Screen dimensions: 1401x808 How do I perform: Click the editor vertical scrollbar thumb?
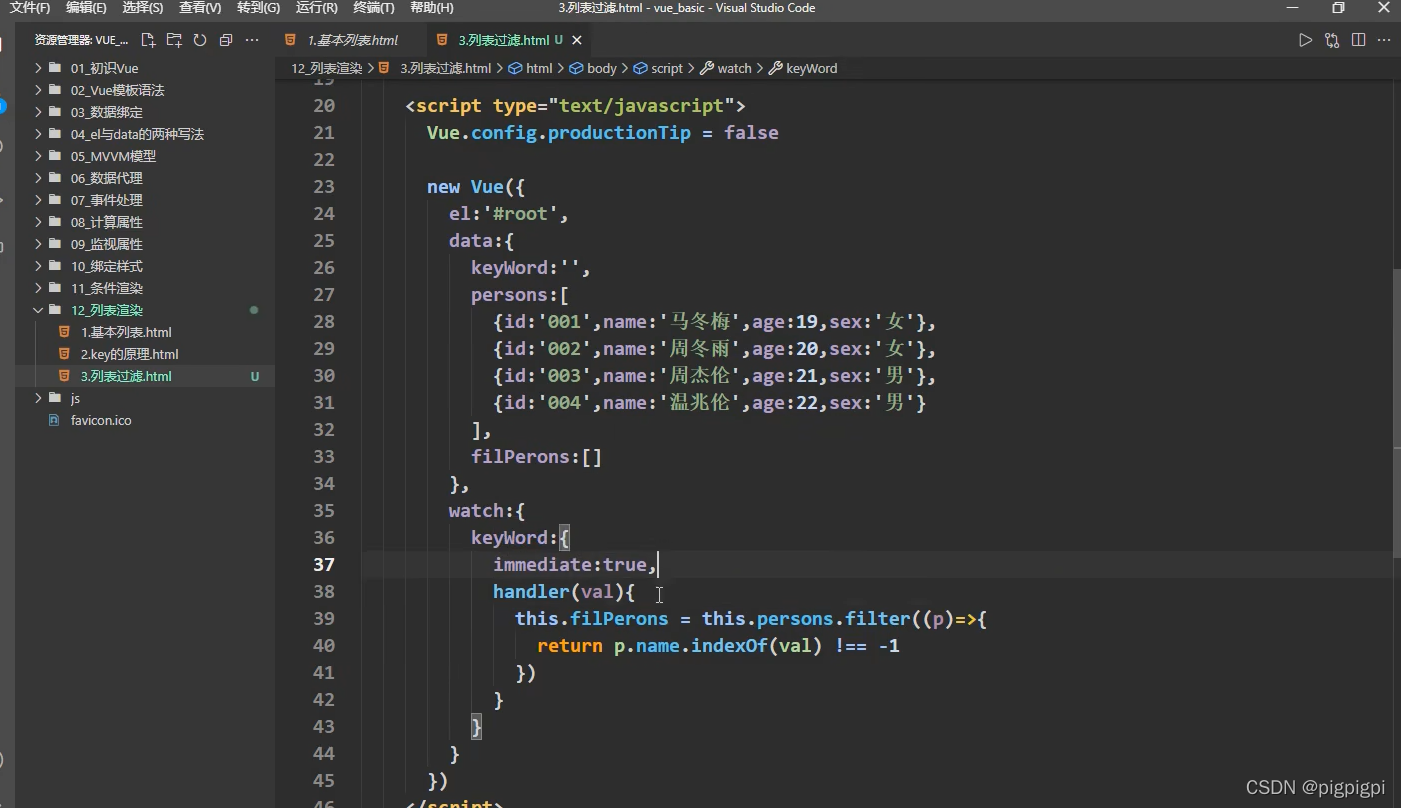(1396, 412)
